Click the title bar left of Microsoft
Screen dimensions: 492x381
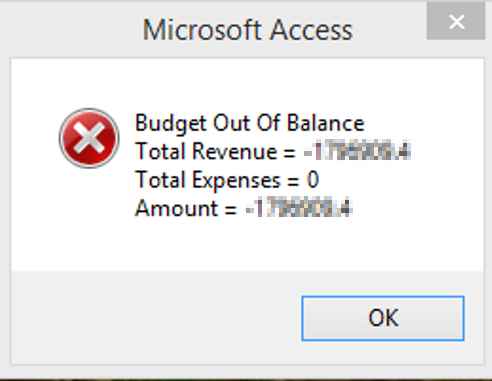(70, 30)
